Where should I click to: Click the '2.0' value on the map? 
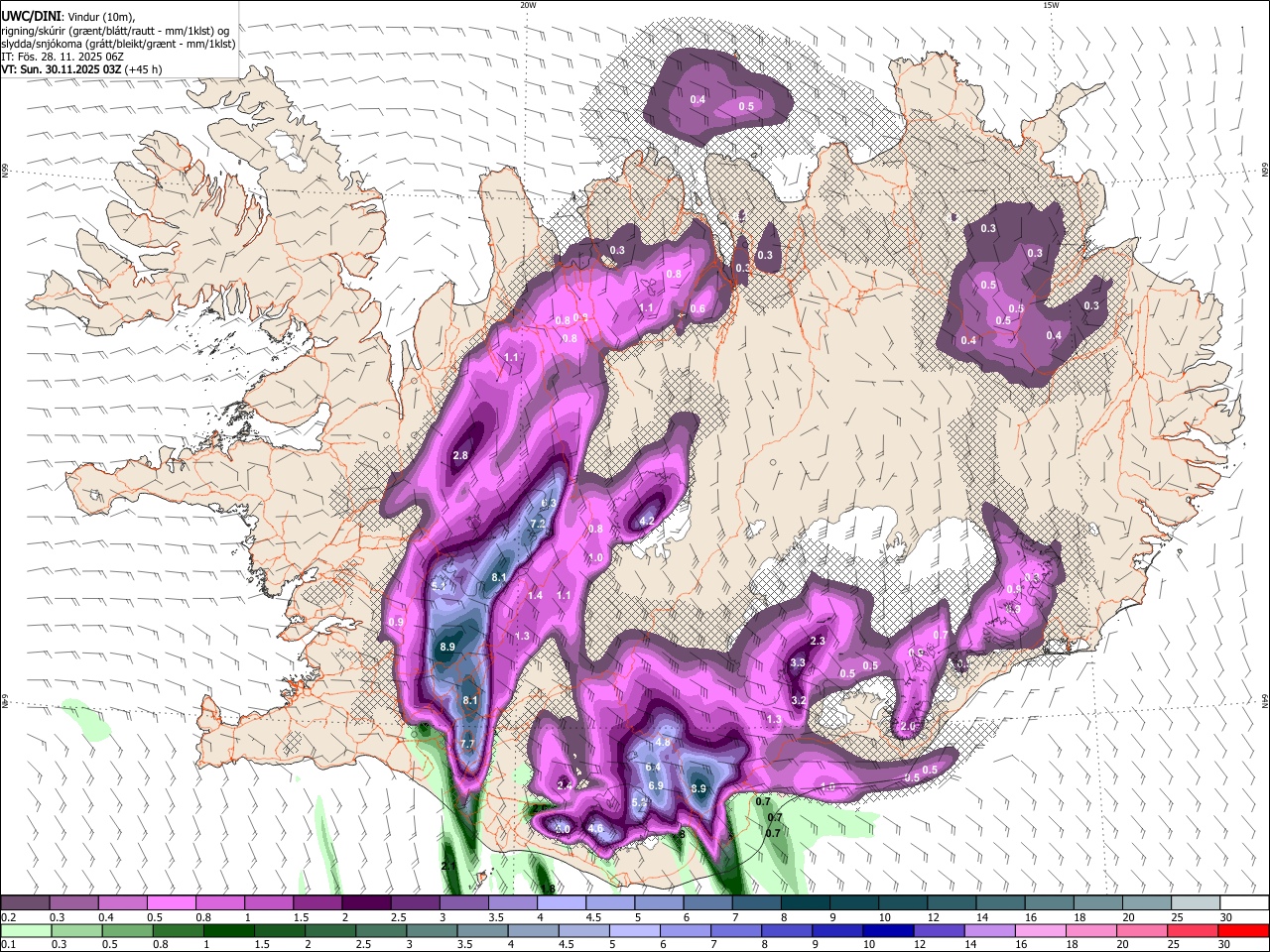tap(907, 727)
